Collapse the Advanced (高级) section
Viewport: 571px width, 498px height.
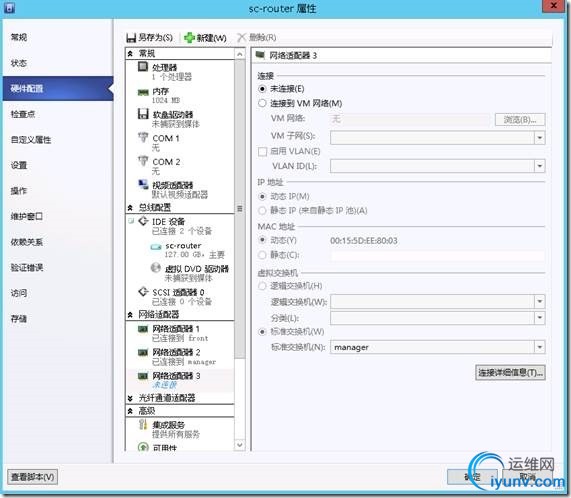point(130,411)
